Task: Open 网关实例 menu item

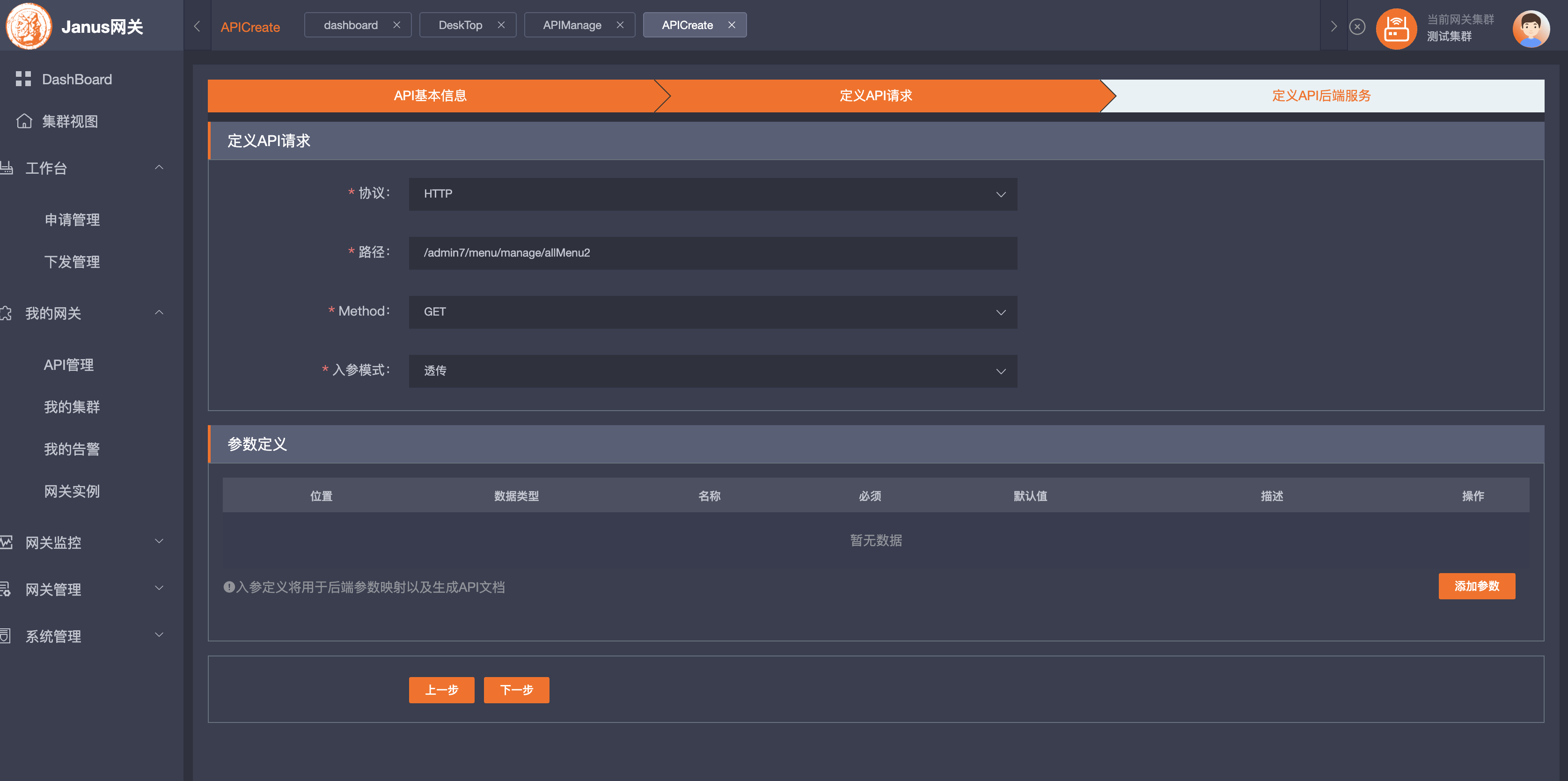Action: coord(72,491)
